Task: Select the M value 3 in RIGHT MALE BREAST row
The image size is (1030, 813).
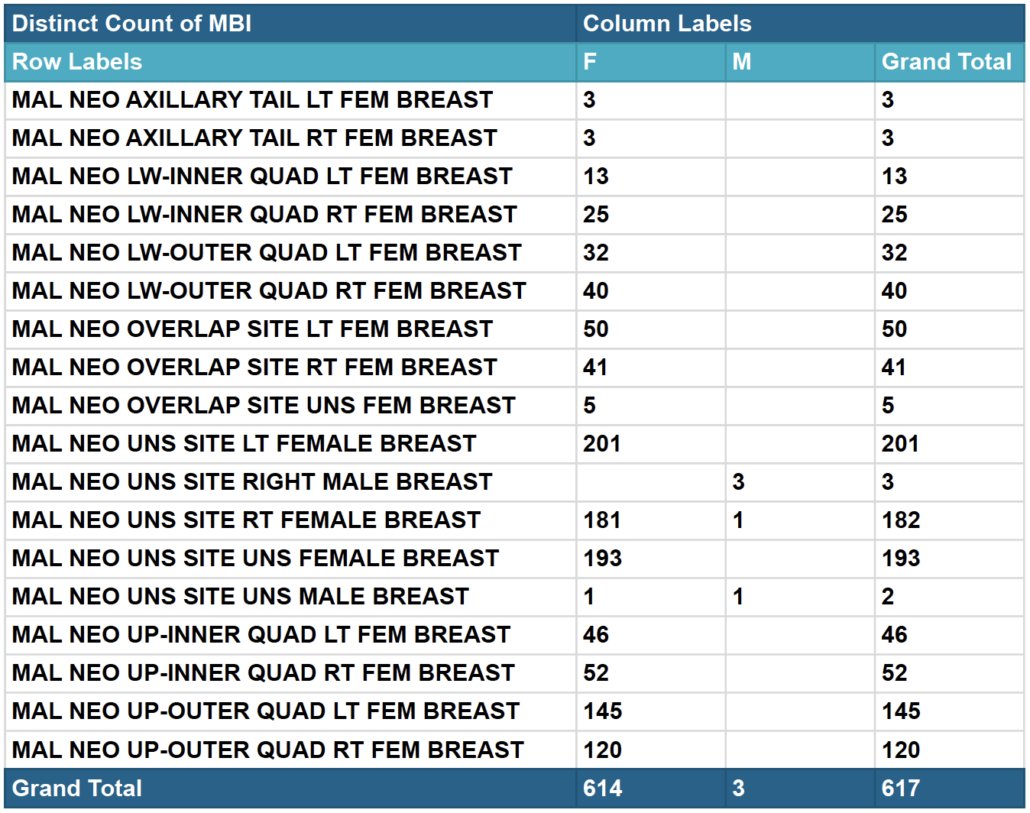Action: (738, 482)
